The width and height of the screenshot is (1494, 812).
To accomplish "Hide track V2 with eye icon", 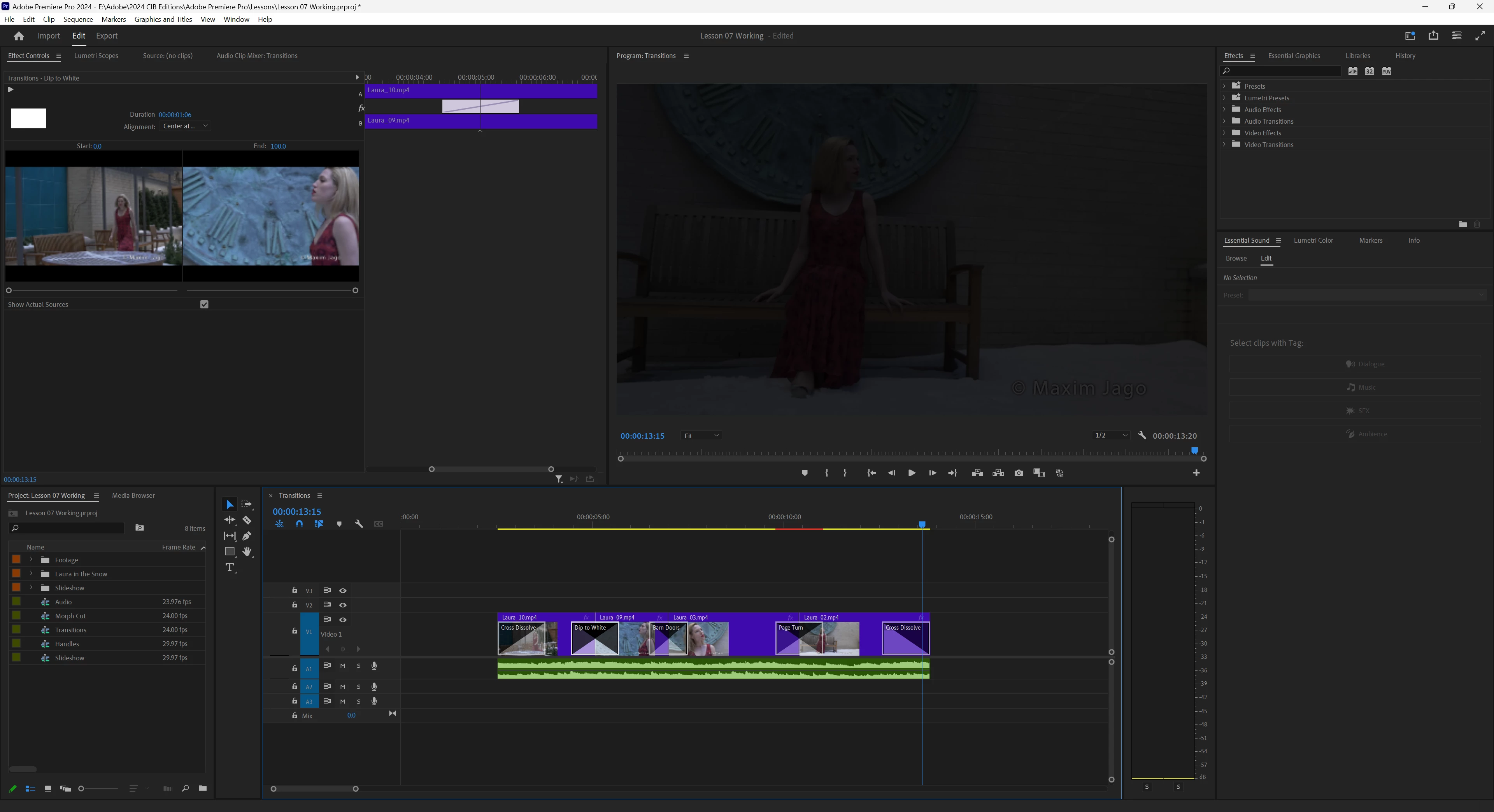I will pyautogui.click(x=343, y=605).
